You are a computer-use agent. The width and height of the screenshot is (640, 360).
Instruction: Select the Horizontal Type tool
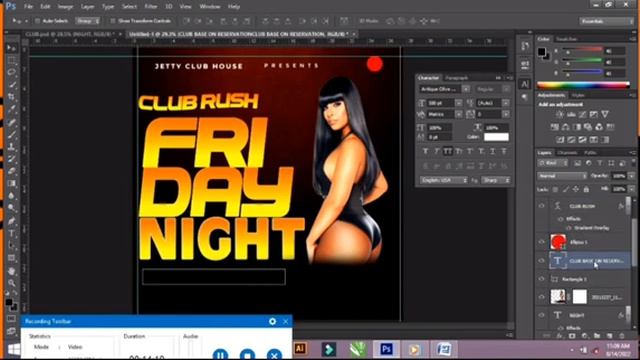(x=11, y=233)
